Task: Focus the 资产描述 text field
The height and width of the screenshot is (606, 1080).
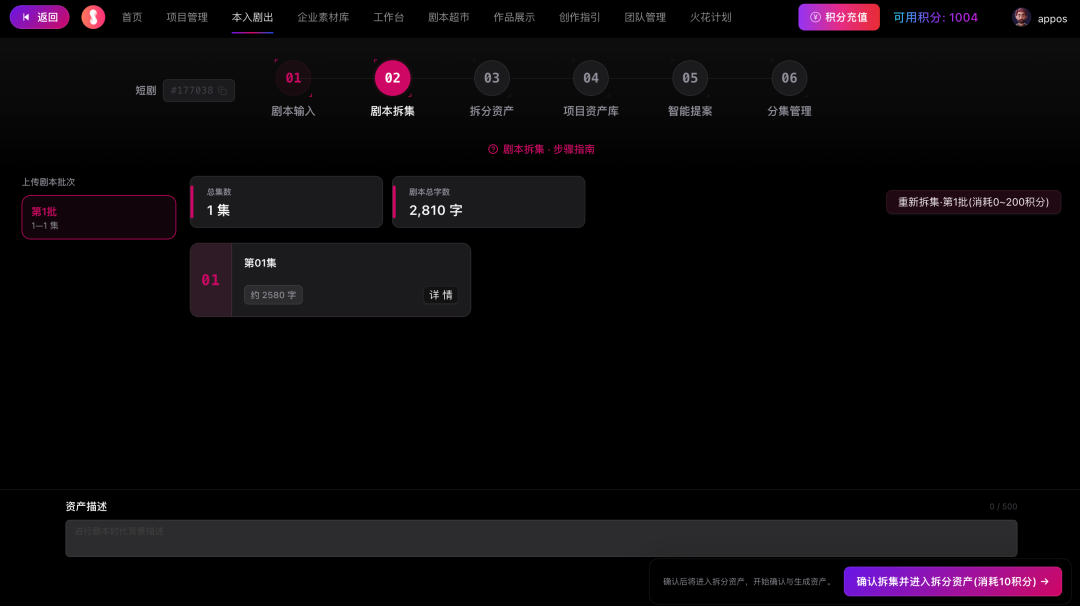Action: click(541, 538)
